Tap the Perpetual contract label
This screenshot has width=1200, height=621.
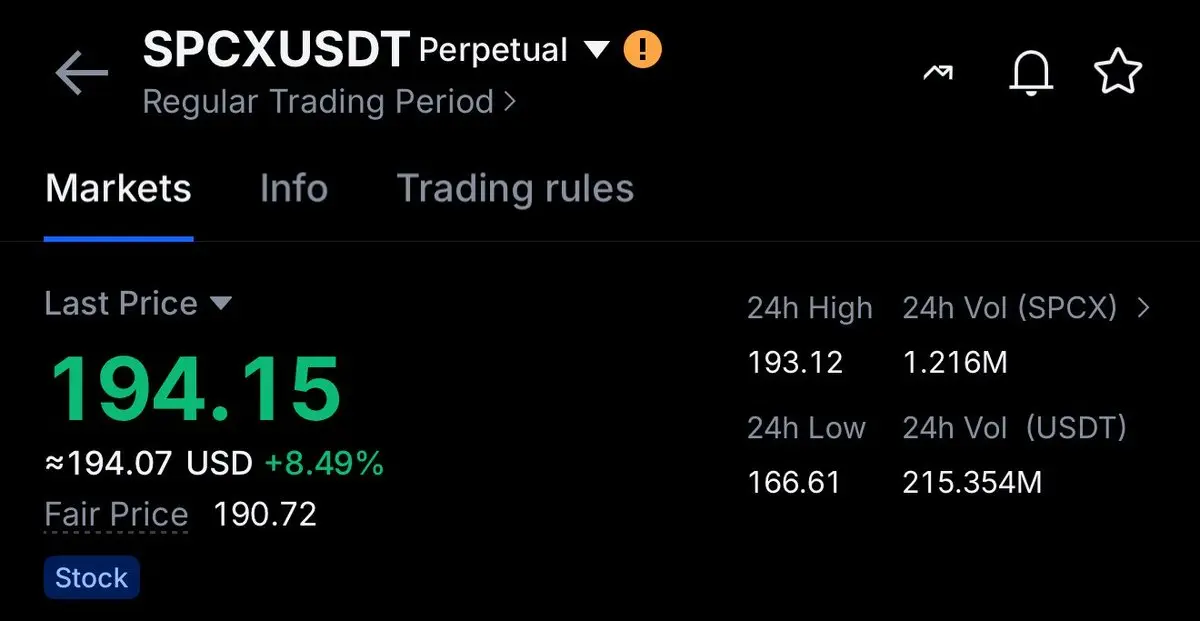[493, 50]
